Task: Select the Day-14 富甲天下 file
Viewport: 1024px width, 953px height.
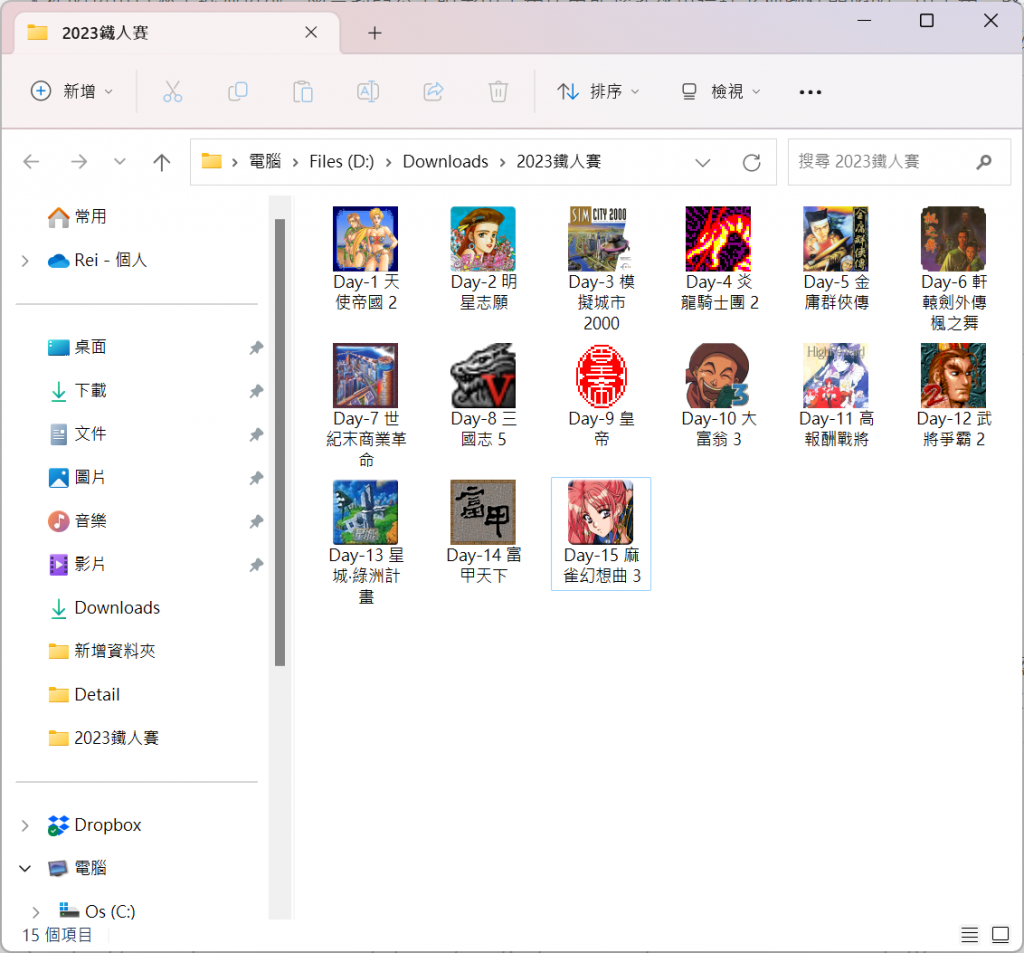Action: click(483, 533)
